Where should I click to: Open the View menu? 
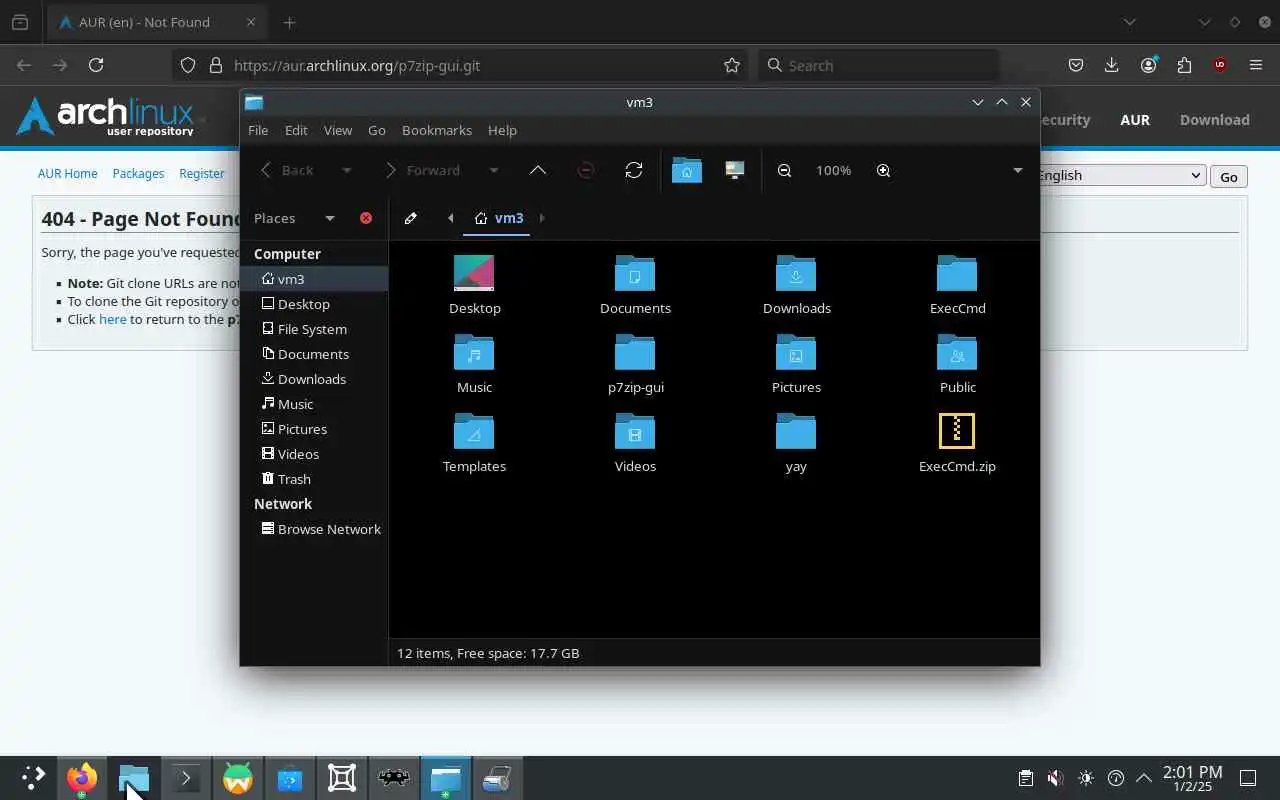click(x=338, y=130)
